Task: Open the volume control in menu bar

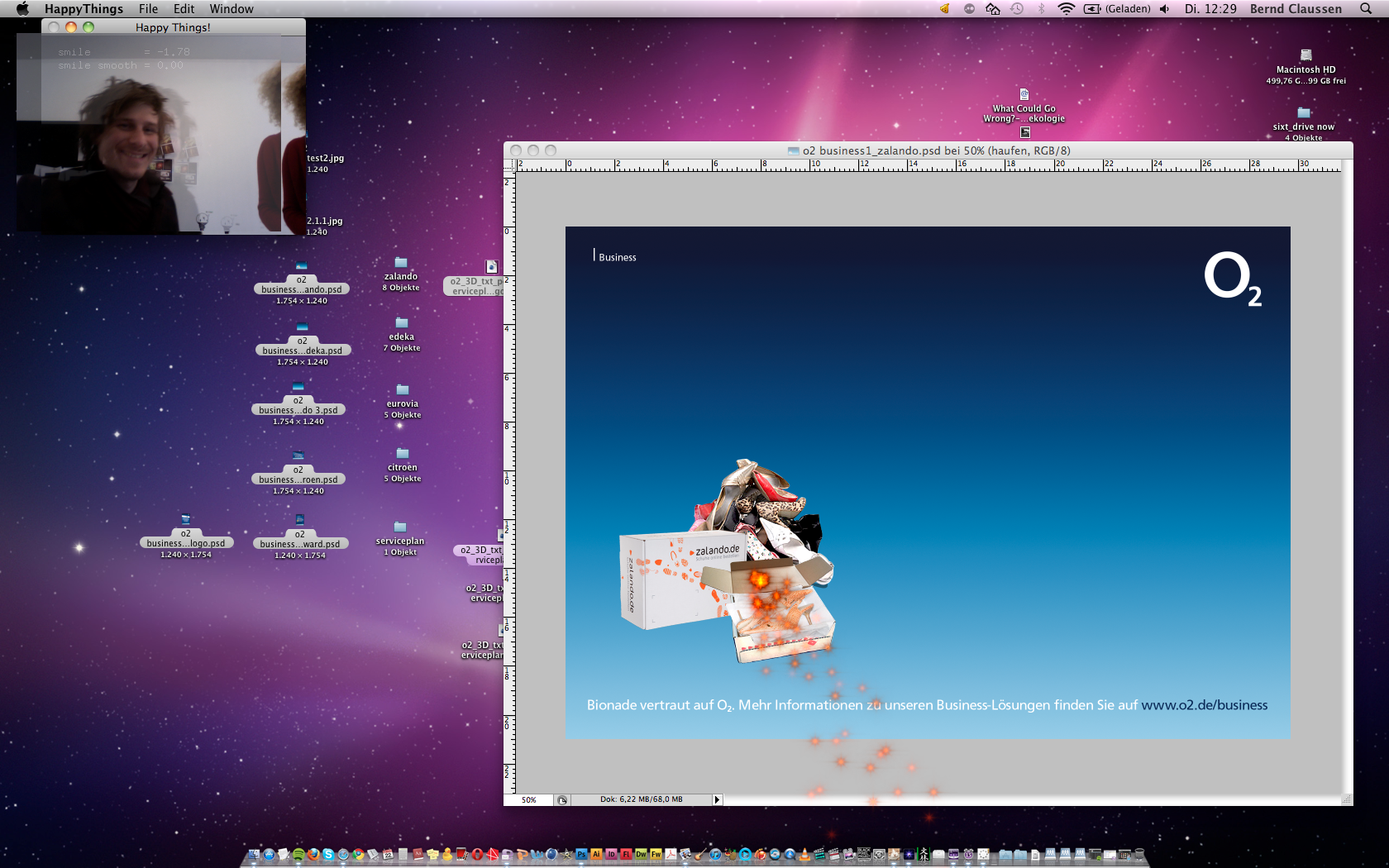Action: coord(1164,9)
